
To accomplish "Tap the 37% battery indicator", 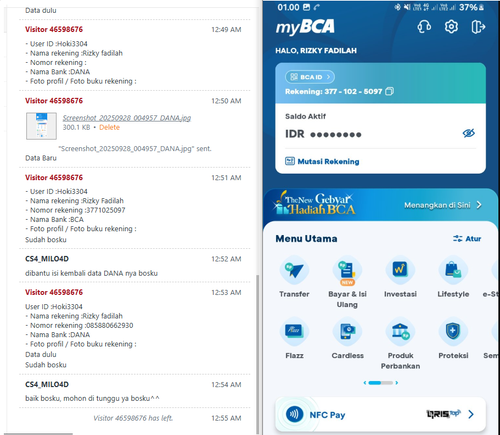I will point(471,7).
